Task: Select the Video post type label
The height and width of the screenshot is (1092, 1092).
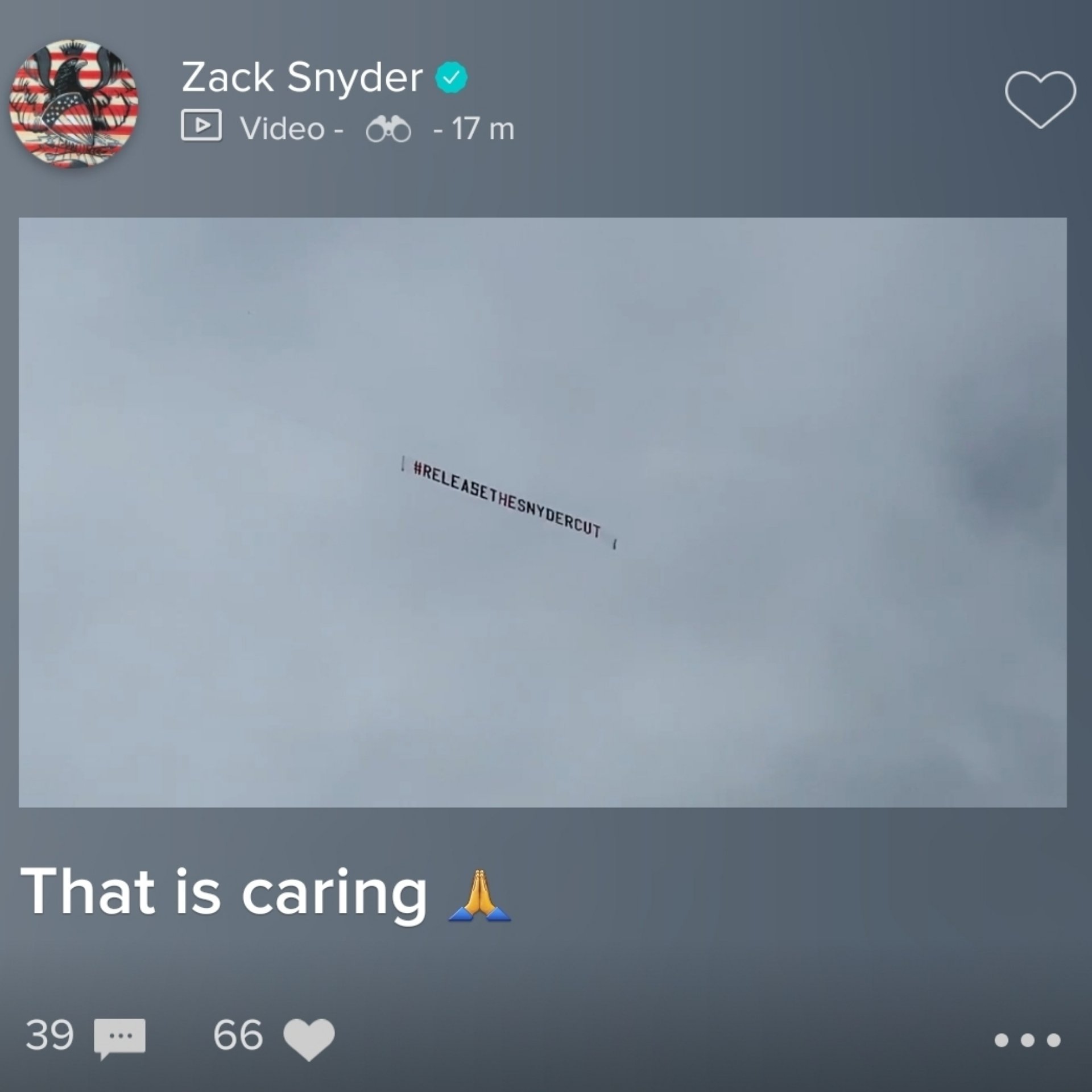Action: tap(282, 128)
